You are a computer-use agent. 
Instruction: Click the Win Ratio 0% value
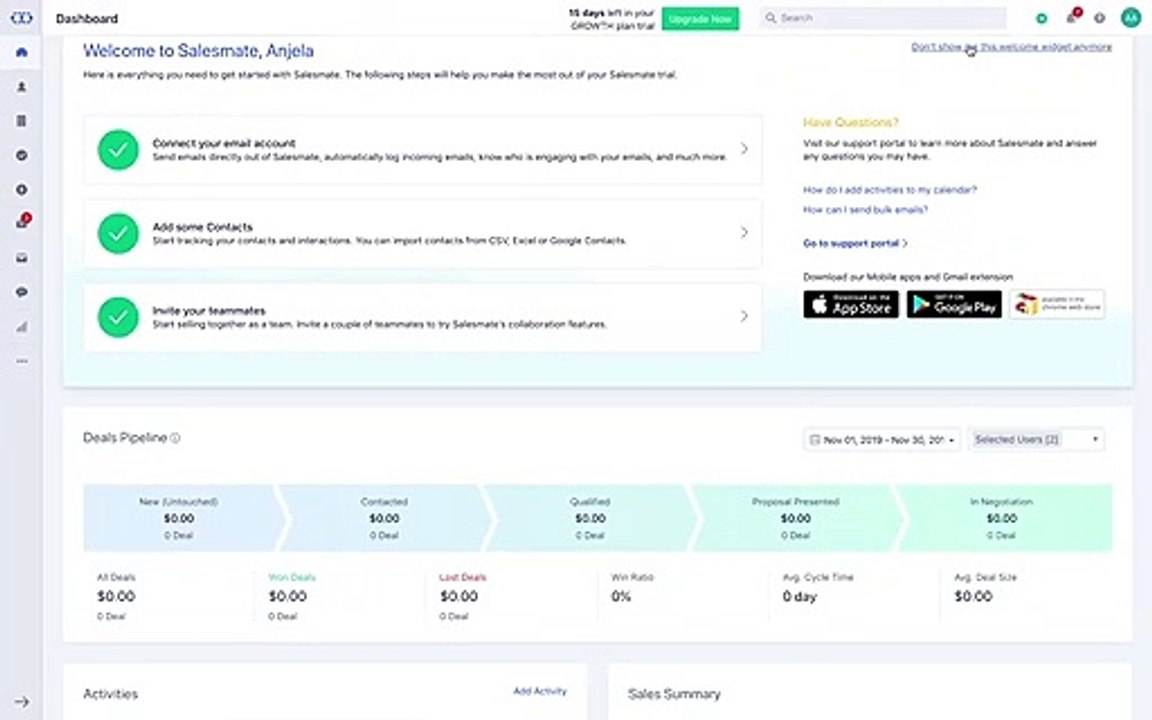tap(621, 597)
